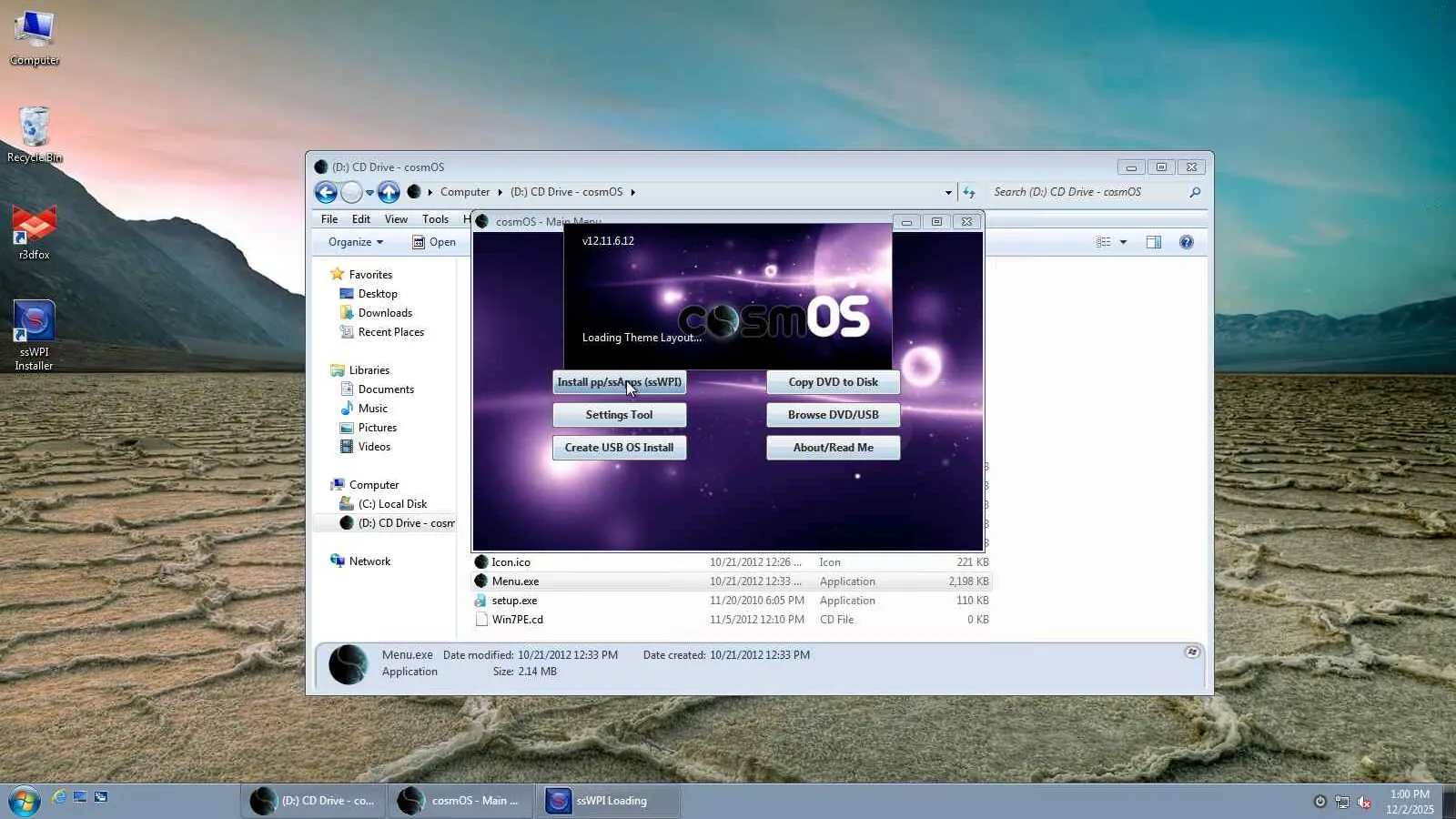
Task: Select Computer in the navigation pane
Action: click(x=365, y=485)
